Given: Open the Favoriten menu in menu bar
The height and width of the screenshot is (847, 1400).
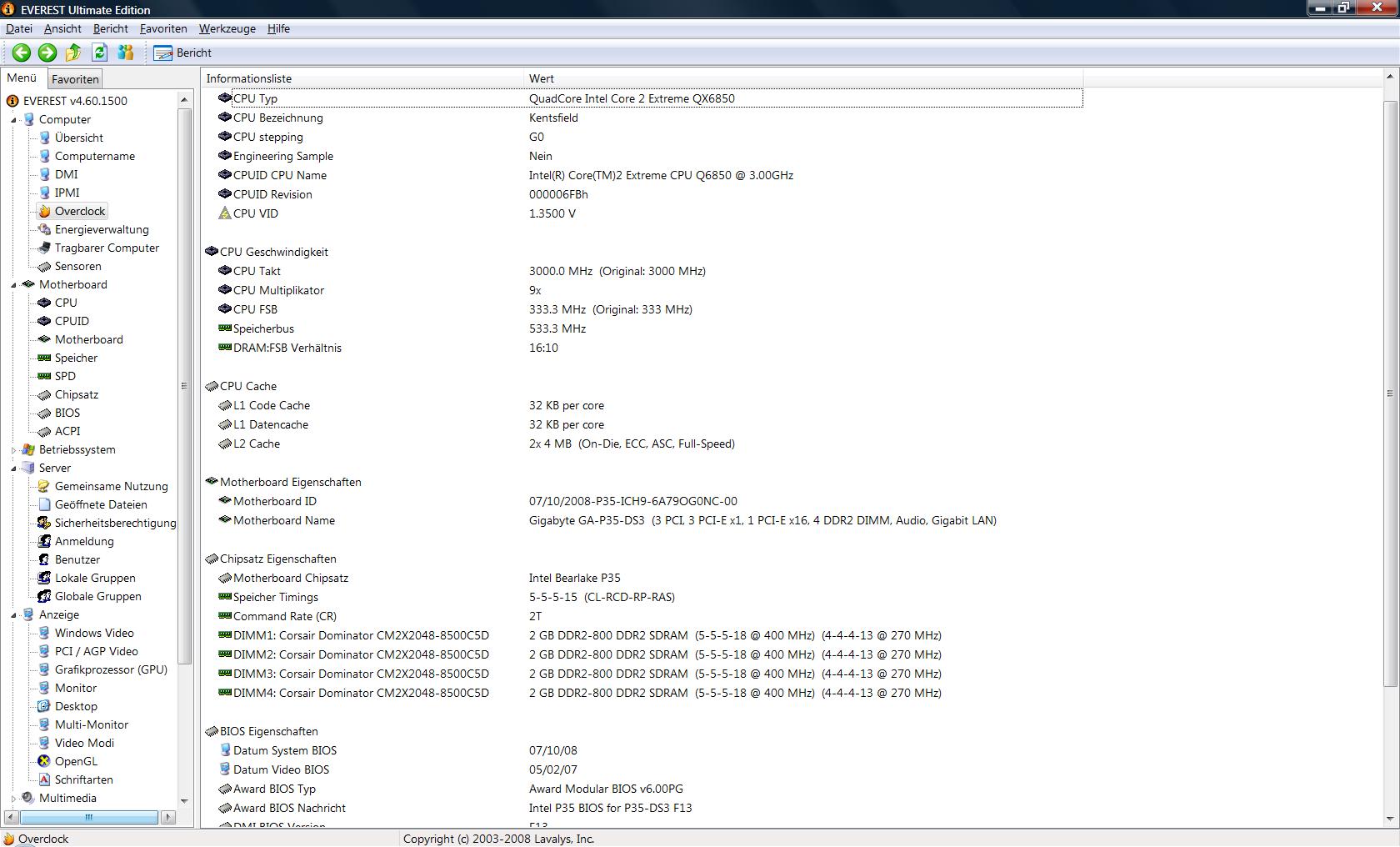Looking at the screenshot, I should 163,28.
